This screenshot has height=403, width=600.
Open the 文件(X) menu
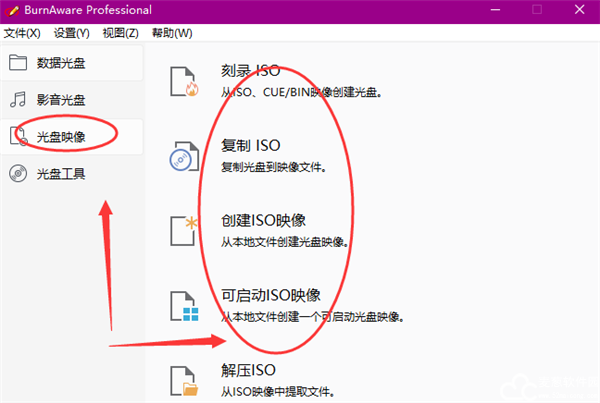tap(22, 33)
